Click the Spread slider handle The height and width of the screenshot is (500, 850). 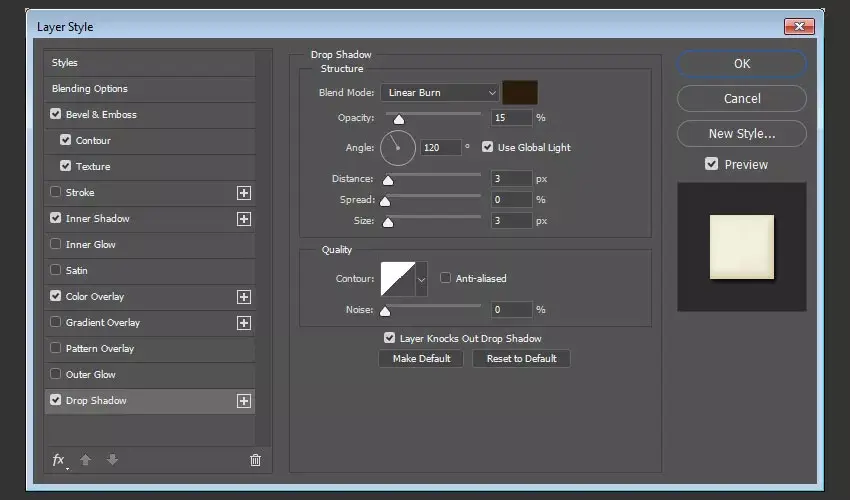pyautogui.click(x=385, y=202)
